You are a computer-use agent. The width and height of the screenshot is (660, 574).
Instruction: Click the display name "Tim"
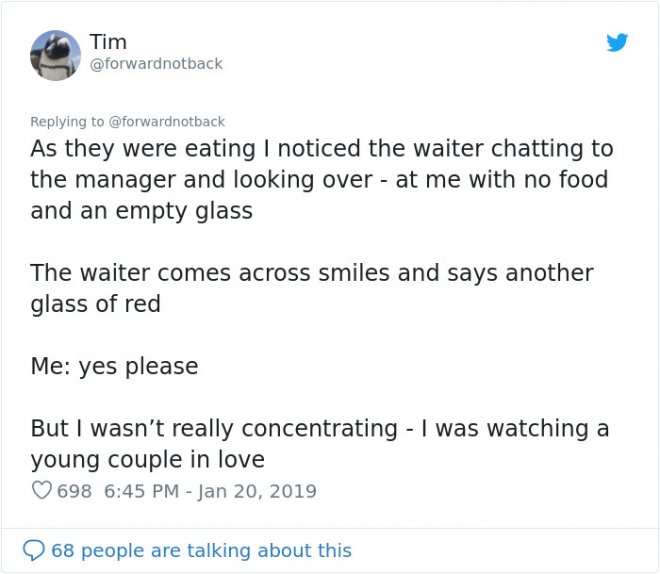pos(107,41)
